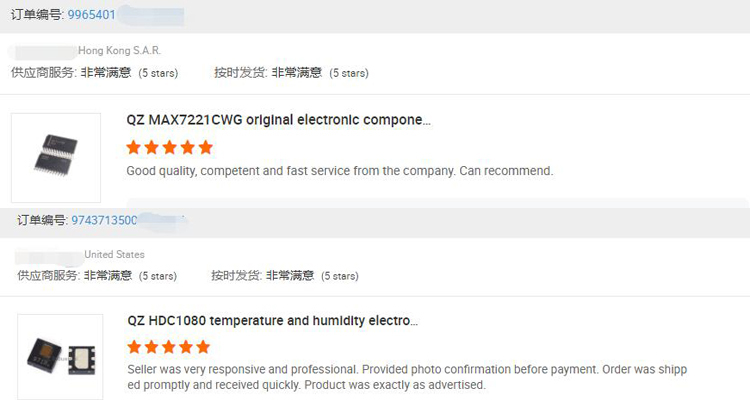Click the "Good quality, competent" review text
The width and height of the screenshot is (750, 400).
click(x=339, y=171)
